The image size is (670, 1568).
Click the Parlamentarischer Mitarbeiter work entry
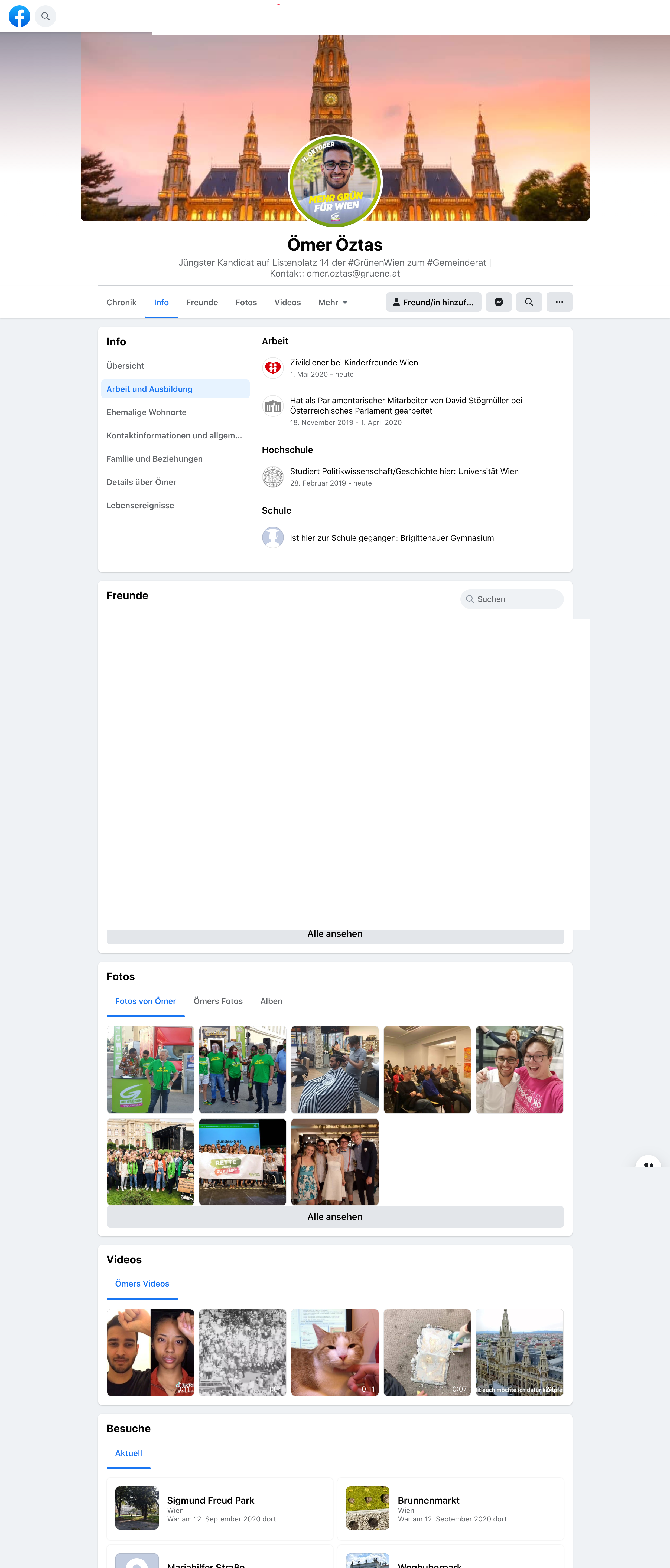[406, 405]
